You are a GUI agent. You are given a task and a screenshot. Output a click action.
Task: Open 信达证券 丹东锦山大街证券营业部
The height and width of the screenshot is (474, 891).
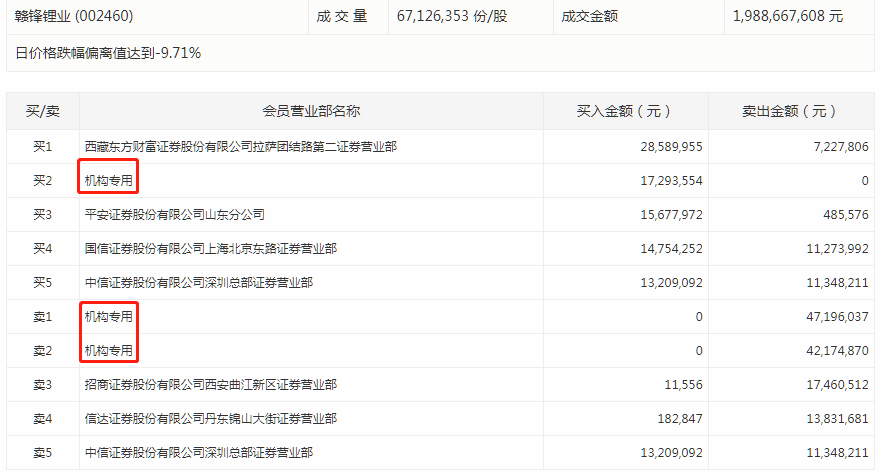[210, 419]
